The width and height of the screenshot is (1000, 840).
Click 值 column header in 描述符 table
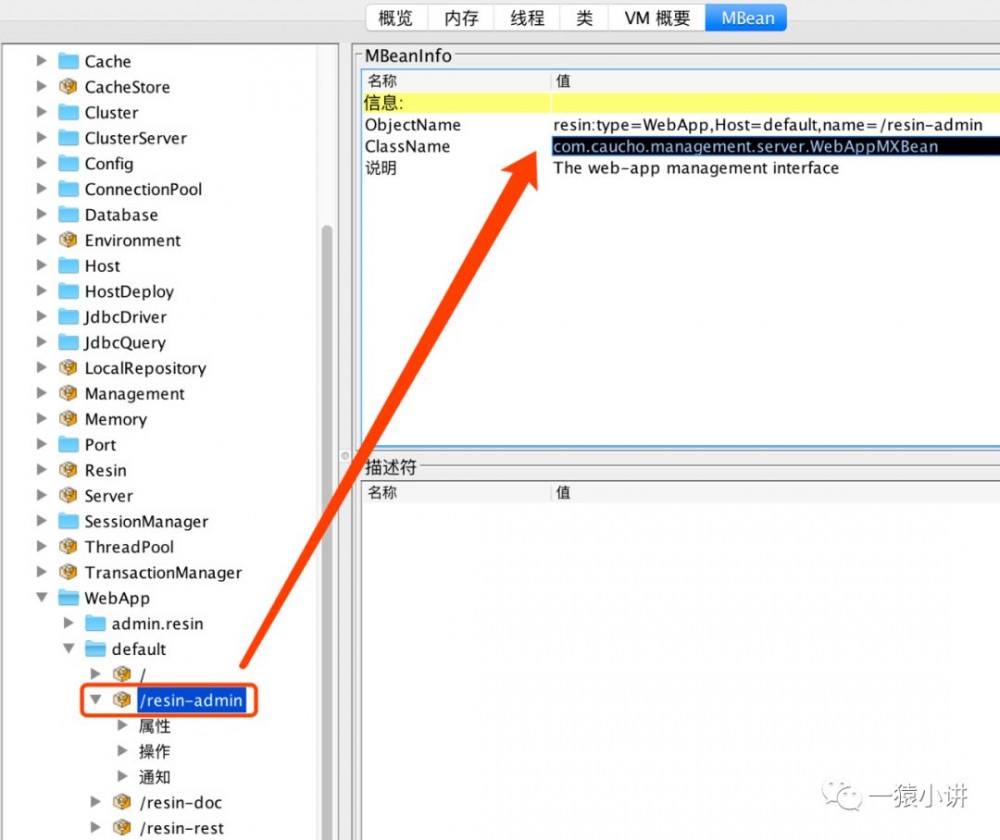pyautogui.click(x=563, y=492)
